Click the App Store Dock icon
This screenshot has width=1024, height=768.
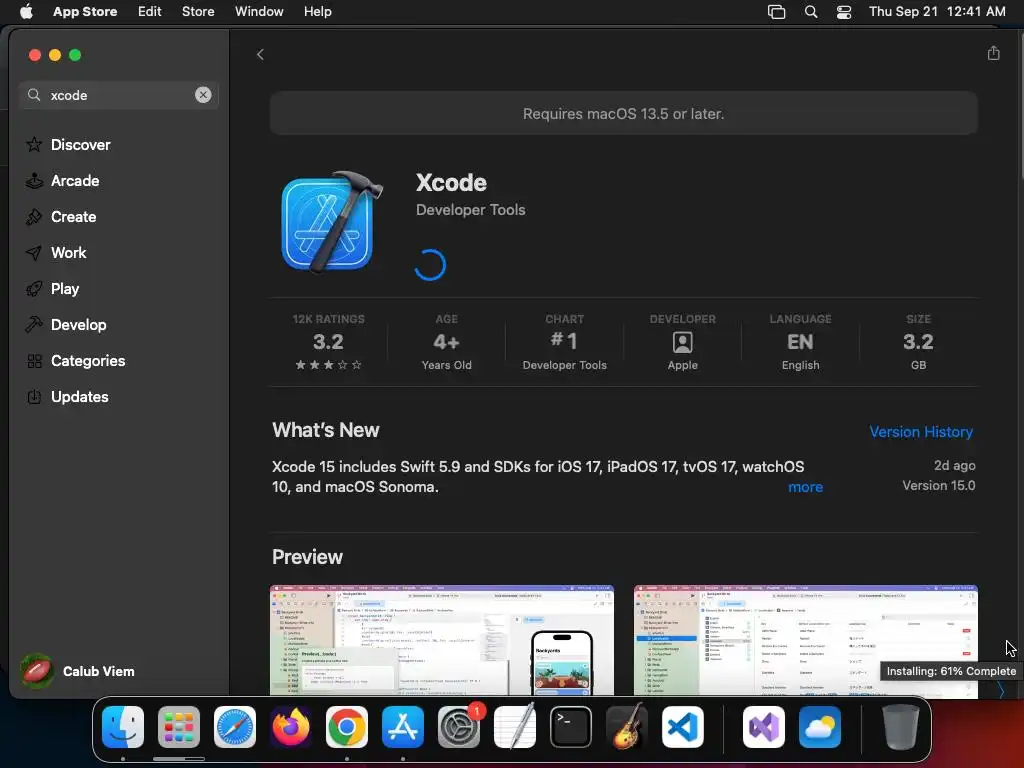403,727
